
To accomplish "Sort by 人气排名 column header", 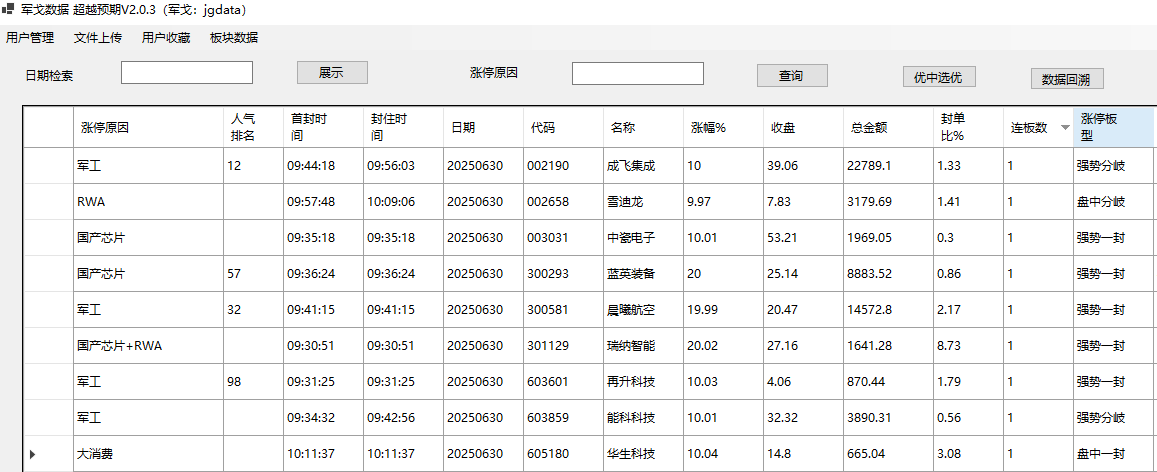I will tap(253, 128).
